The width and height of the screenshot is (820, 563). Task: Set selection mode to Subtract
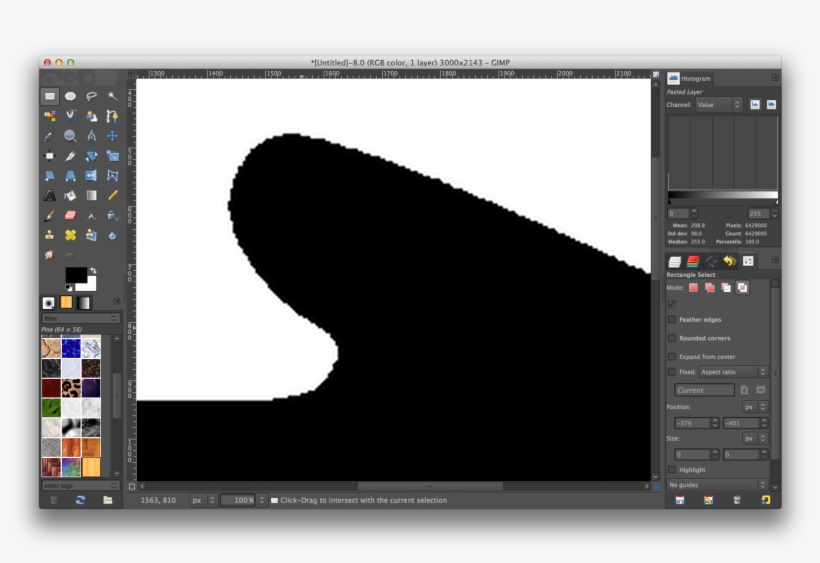click(726, 288)
